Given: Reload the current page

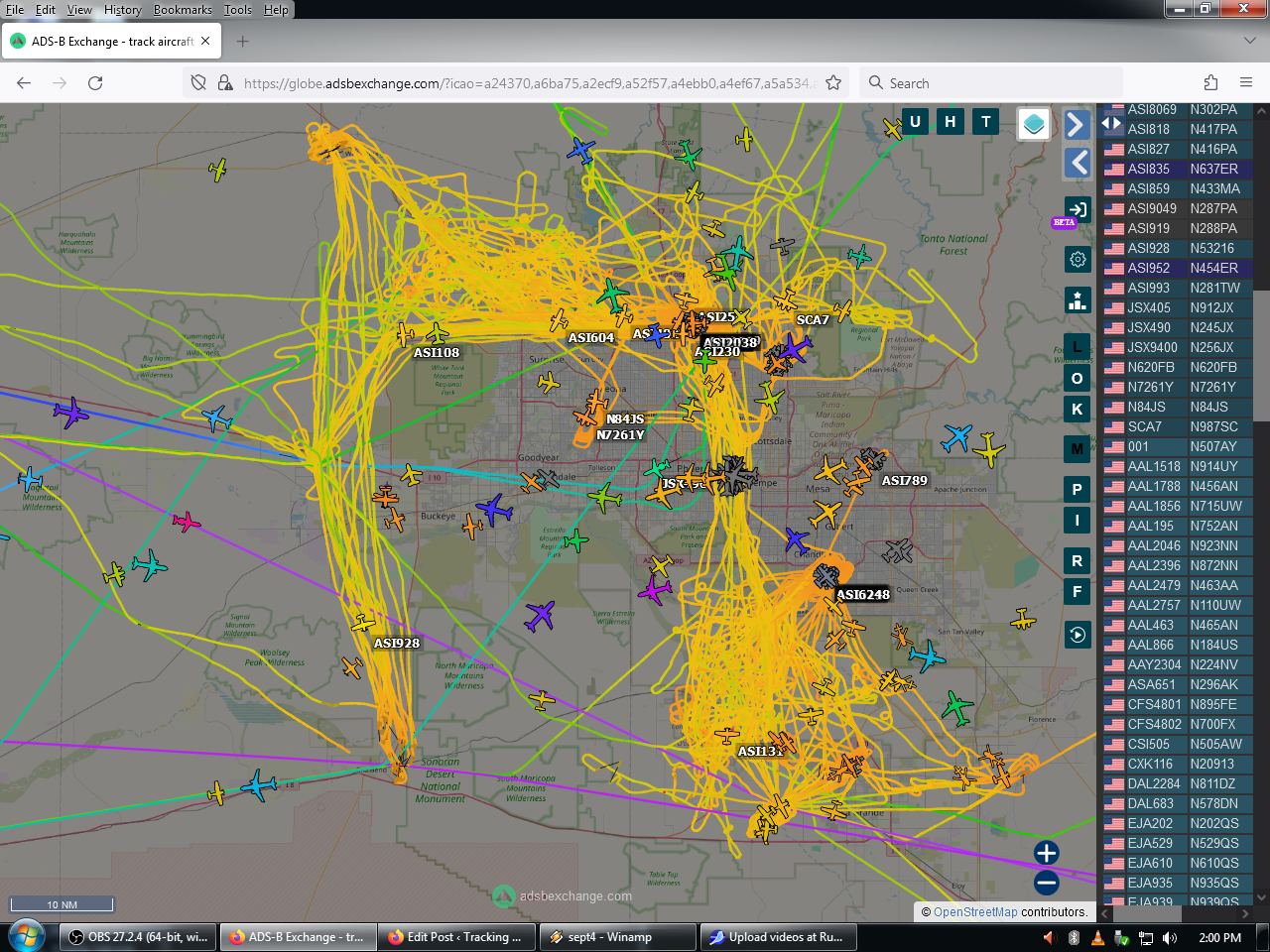Looking at the screenshot, I should (95, 83).
